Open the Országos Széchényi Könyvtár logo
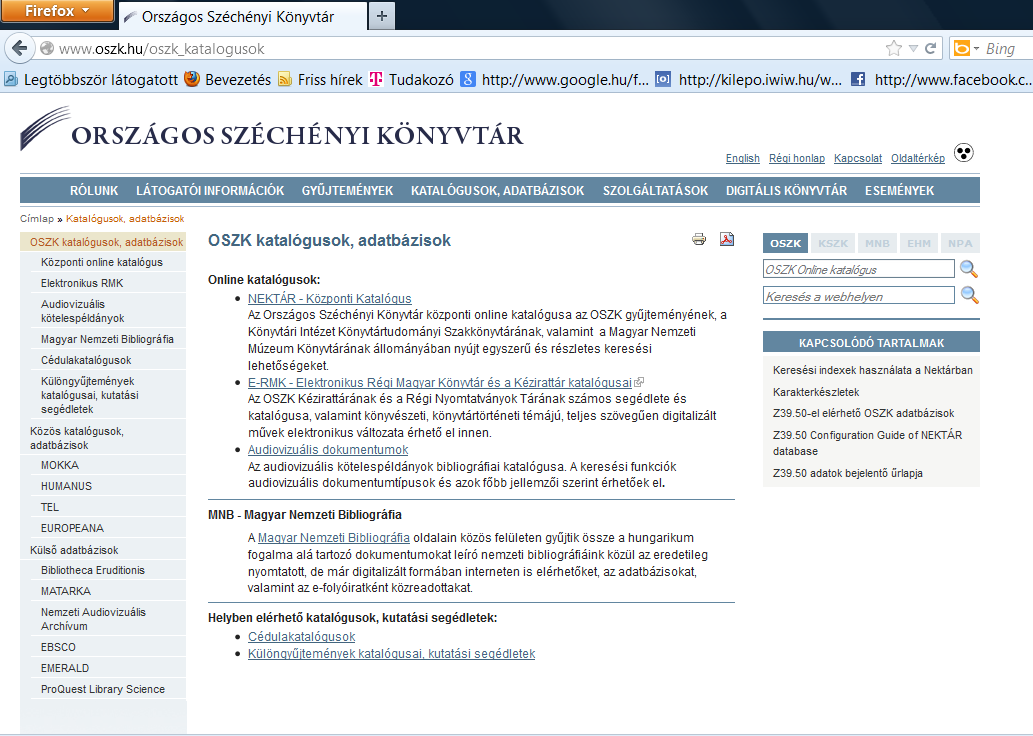Viewport: 1033px width, 736px height. point(271,130)
